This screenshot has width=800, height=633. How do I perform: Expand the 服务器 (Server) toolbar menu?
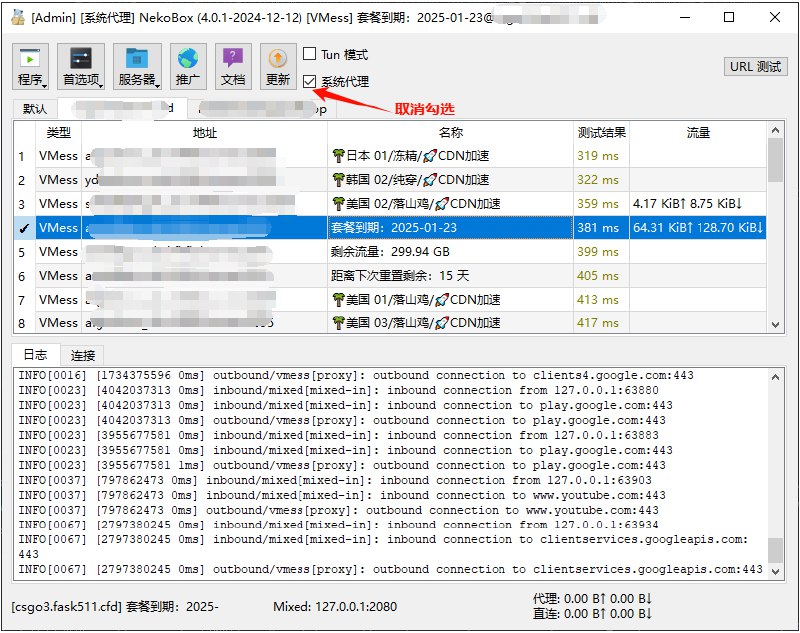point(137,68)
